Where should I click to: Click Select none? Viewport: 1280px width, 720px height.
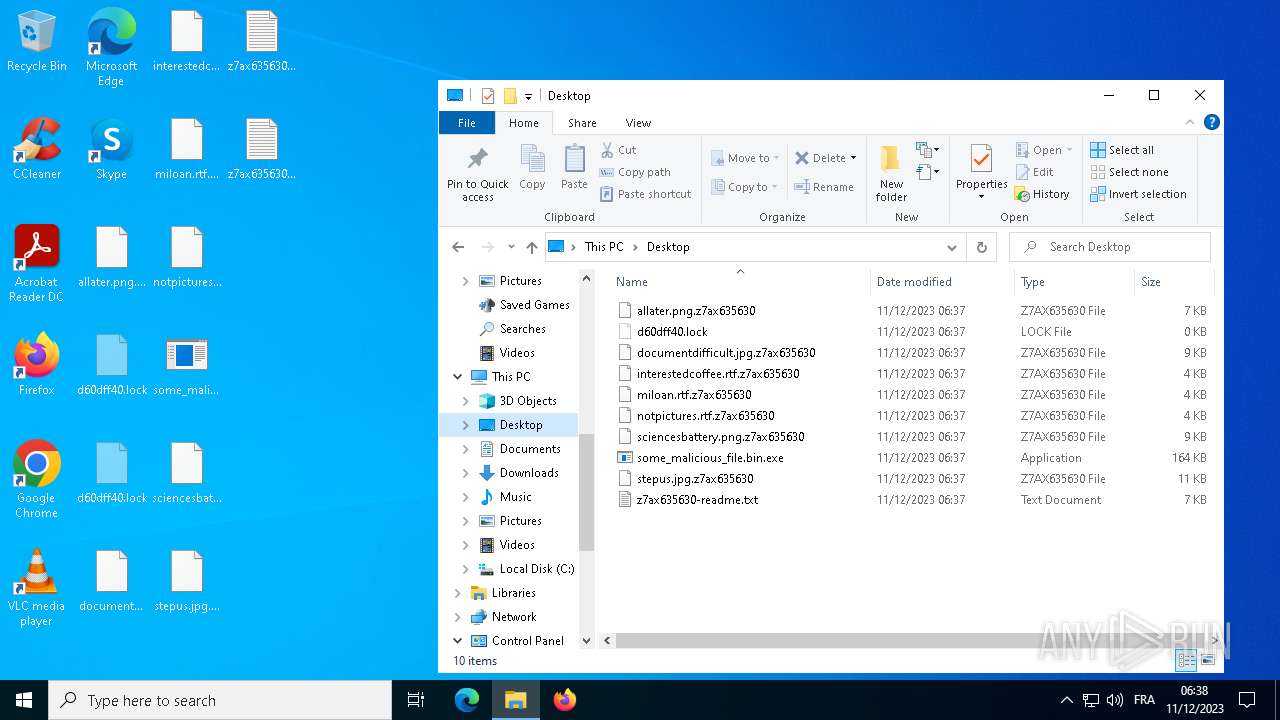[x=1129, y=172]
